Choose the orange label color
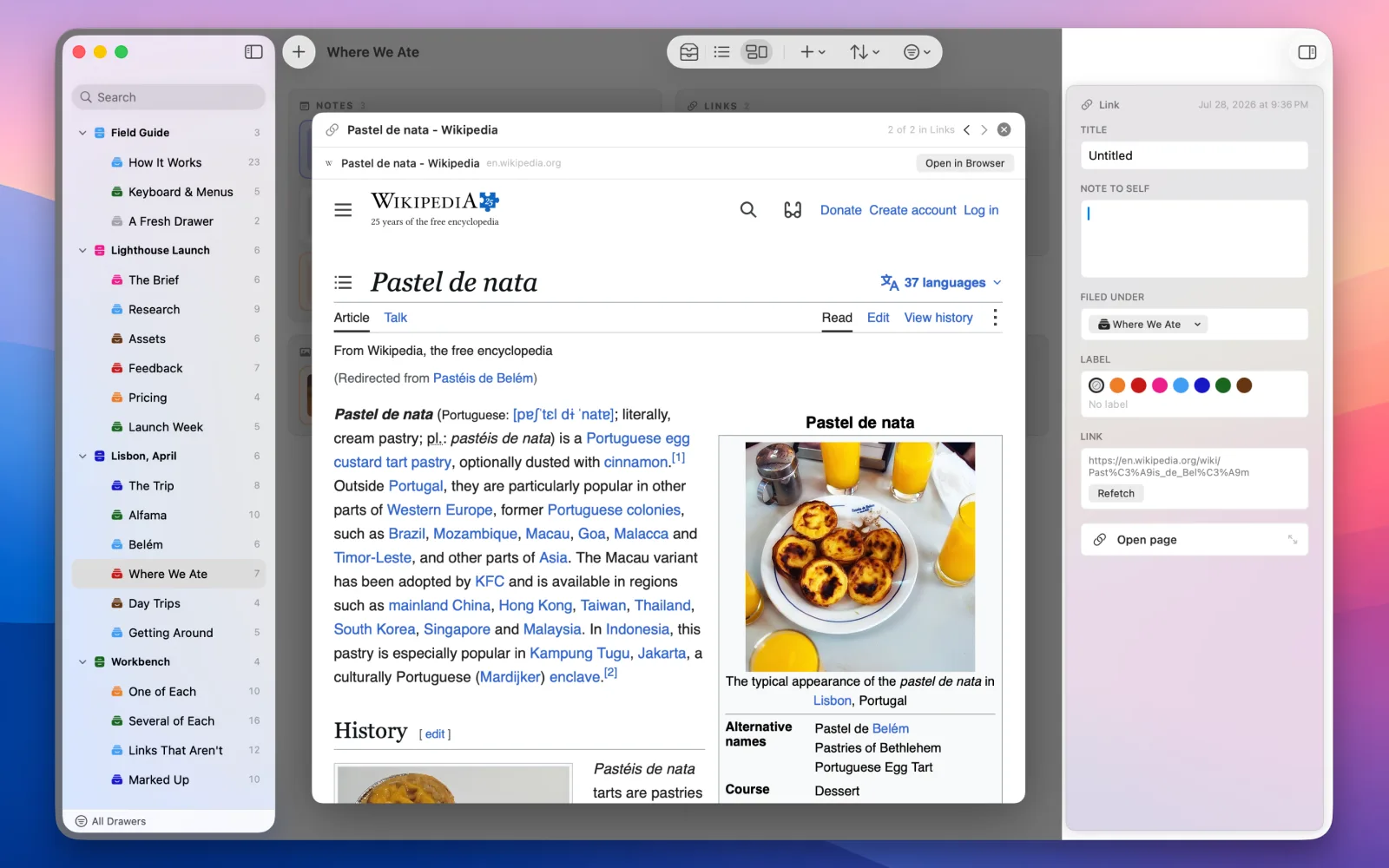This screenshot has width=1389, height=868. pos(1117,385)
